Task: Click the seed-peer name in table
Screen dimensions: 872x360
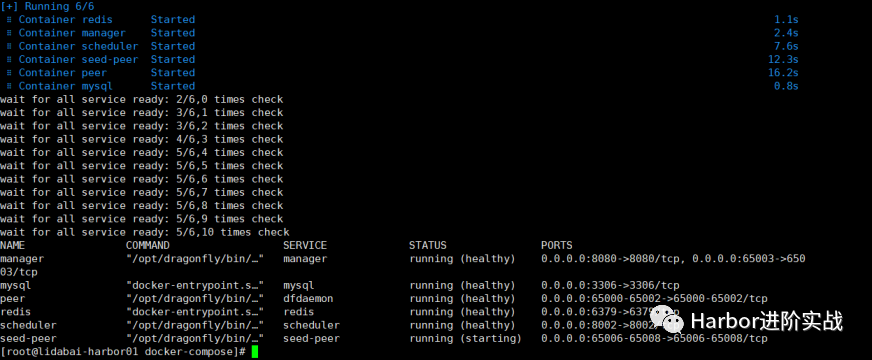Action: click(28, 338)
